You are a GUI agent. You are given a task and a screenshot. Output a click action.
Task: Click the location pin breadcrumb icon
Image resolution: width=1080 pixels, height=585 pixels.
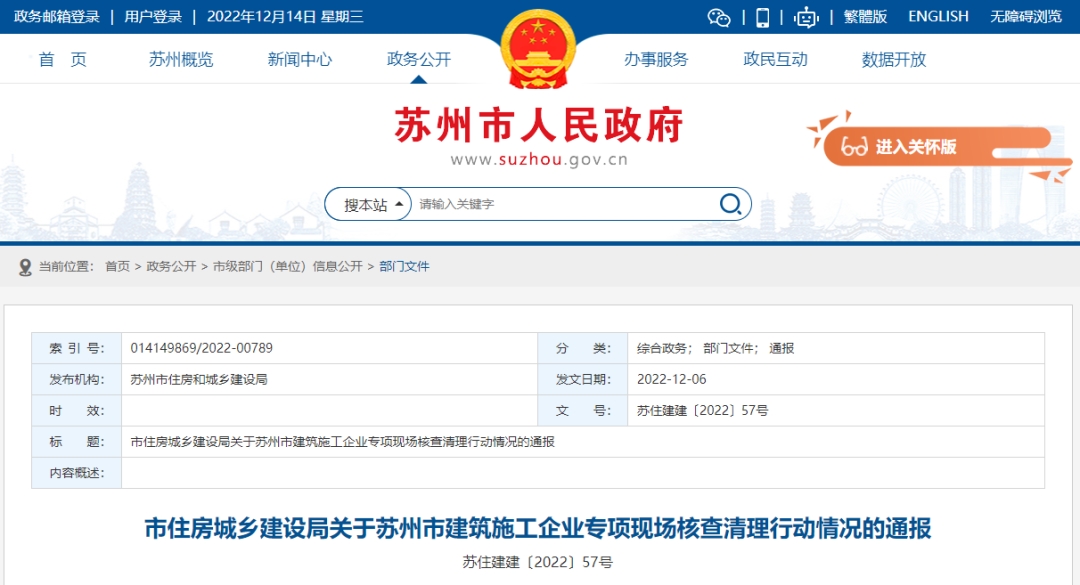pos(22,267)
